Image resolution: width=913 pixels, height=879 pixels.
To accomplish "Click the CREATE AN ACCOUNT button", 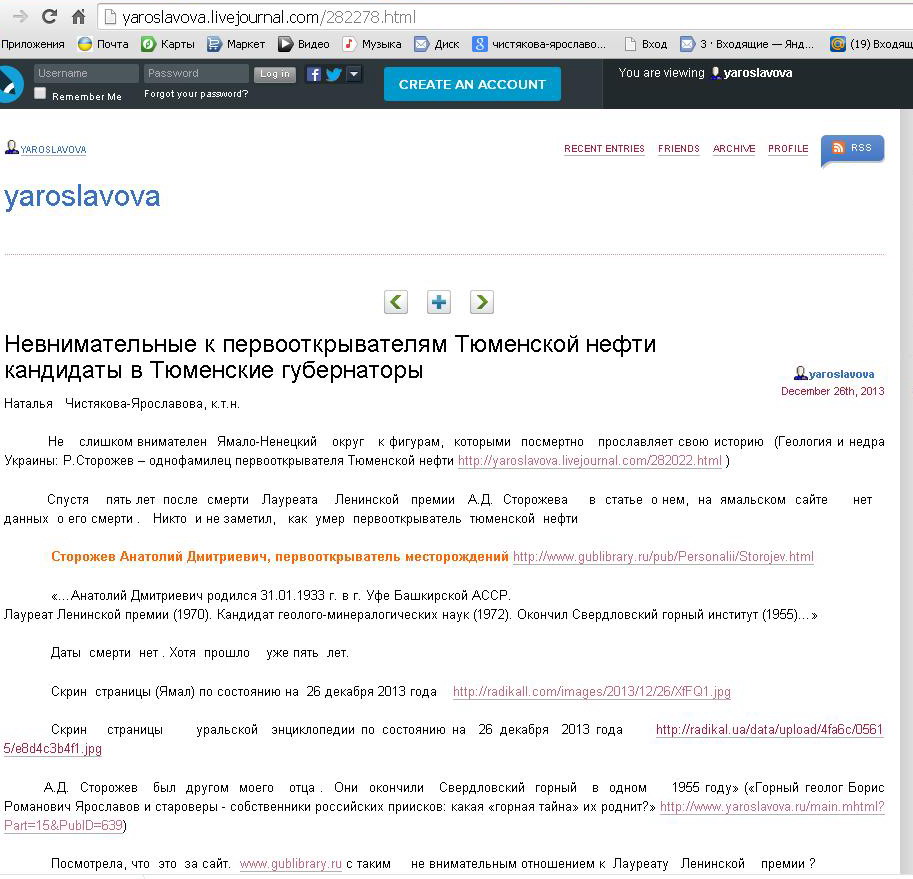I will click(472, 84).
